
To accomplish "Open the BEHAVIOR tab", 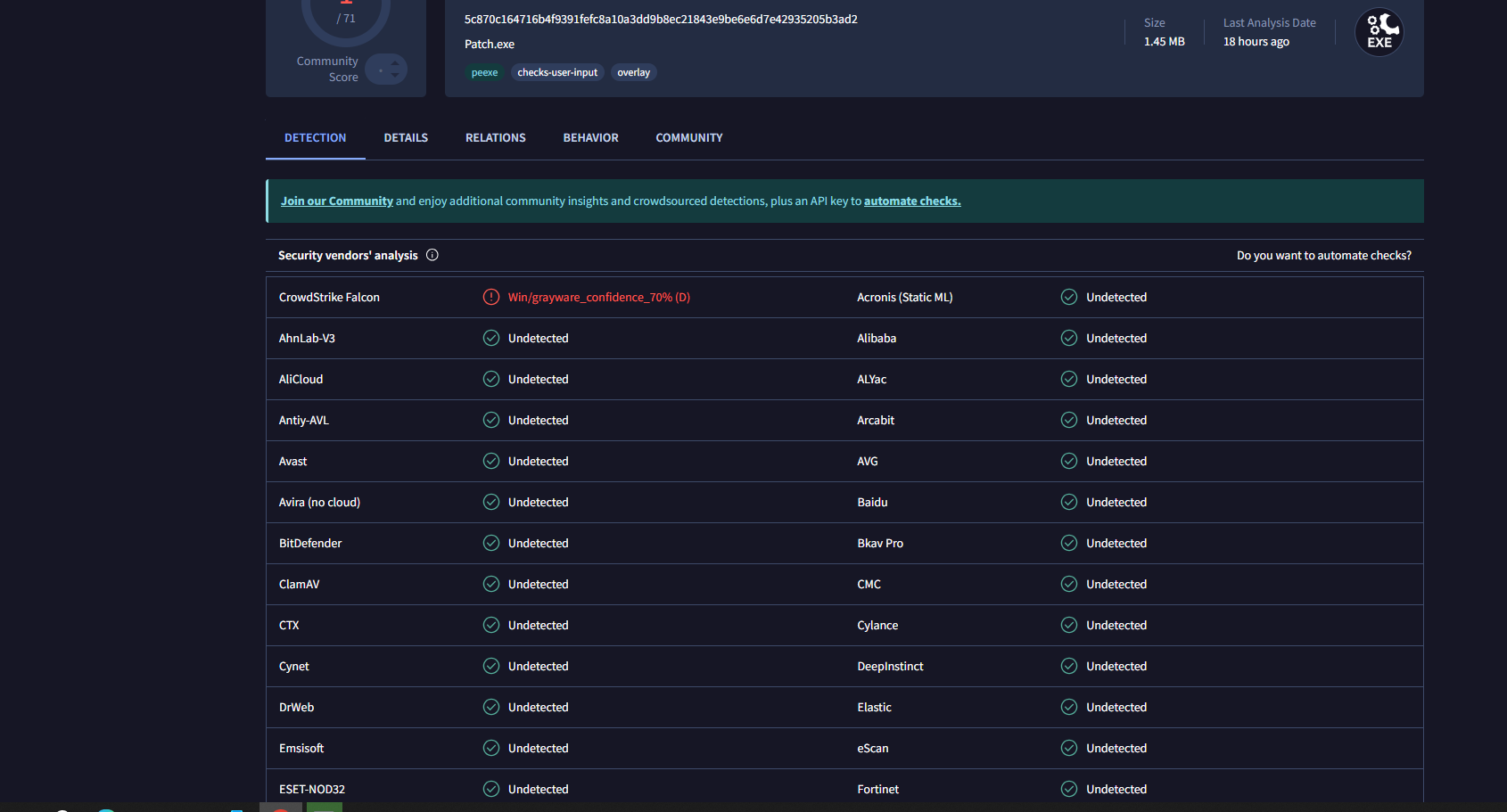I will [590, 138].
